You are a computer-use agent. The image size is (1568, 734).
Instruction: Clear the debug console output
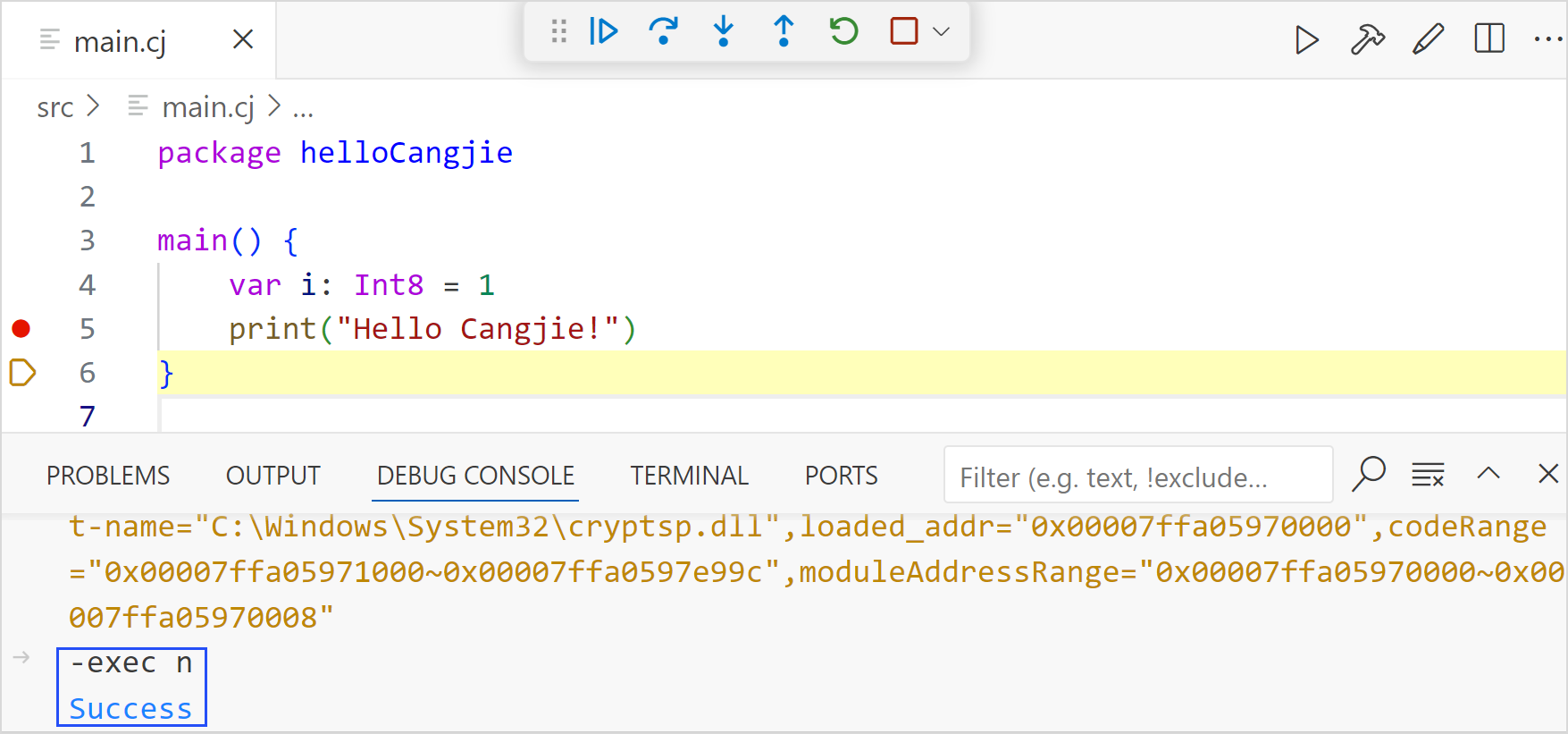coord(1428,475)
